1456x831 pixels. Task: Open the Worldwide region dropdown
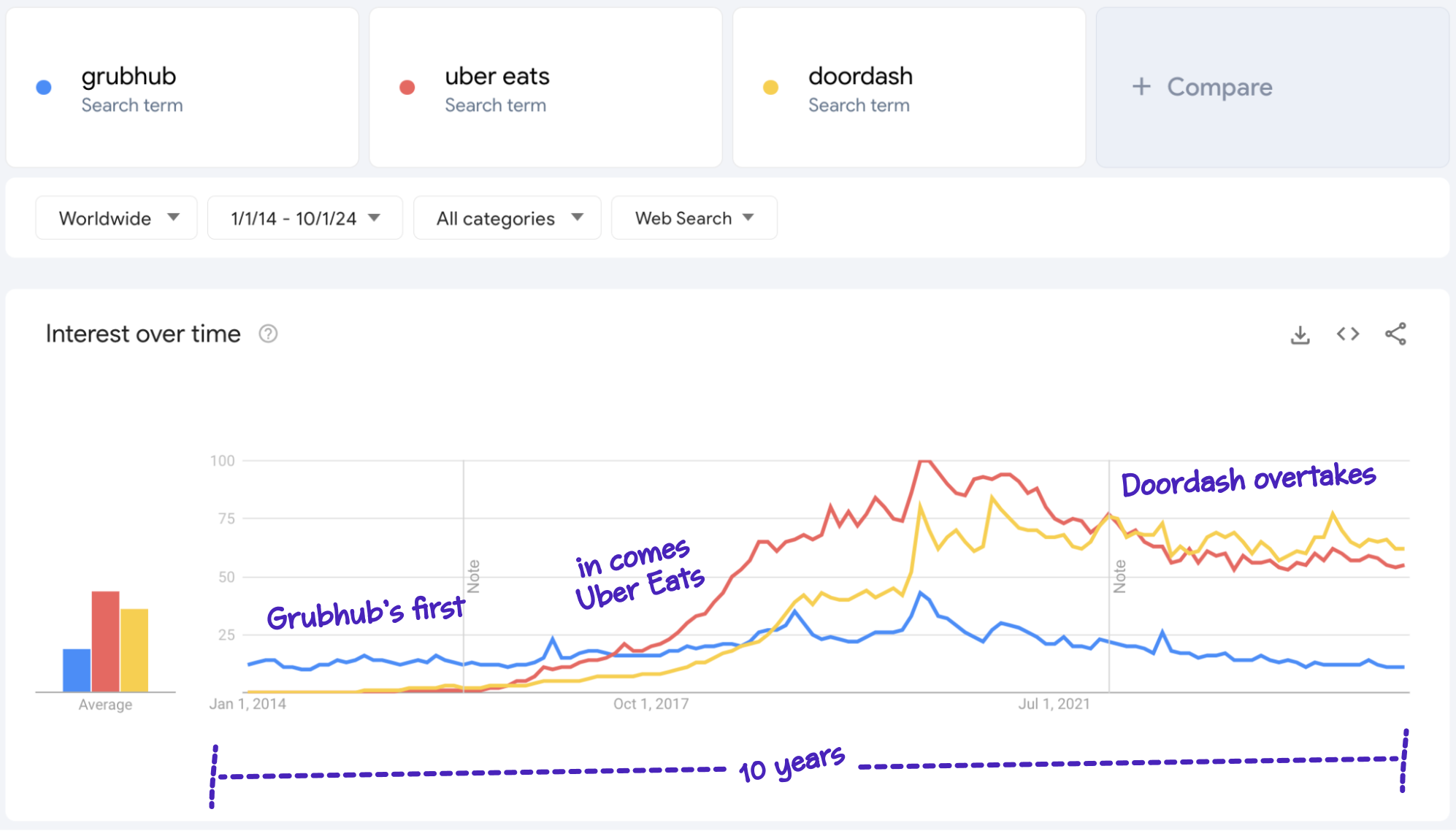coord(117,218)
